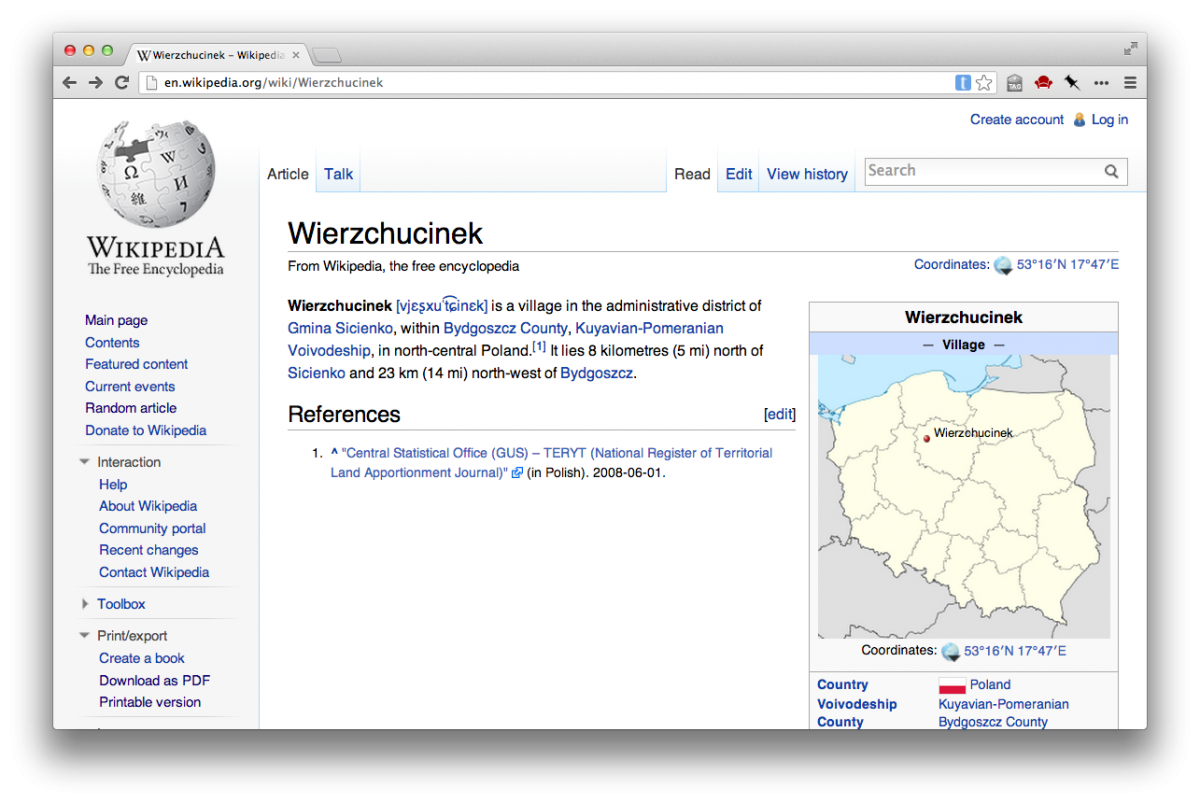Click the globe icon beside top coordinates
This screenshot has width=1200, height=803.
pyautogui.click(x=1003, y=266)
